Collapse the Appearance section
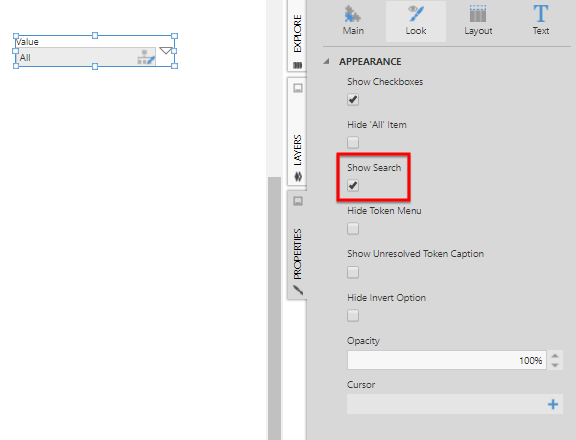 pos(326,61)
